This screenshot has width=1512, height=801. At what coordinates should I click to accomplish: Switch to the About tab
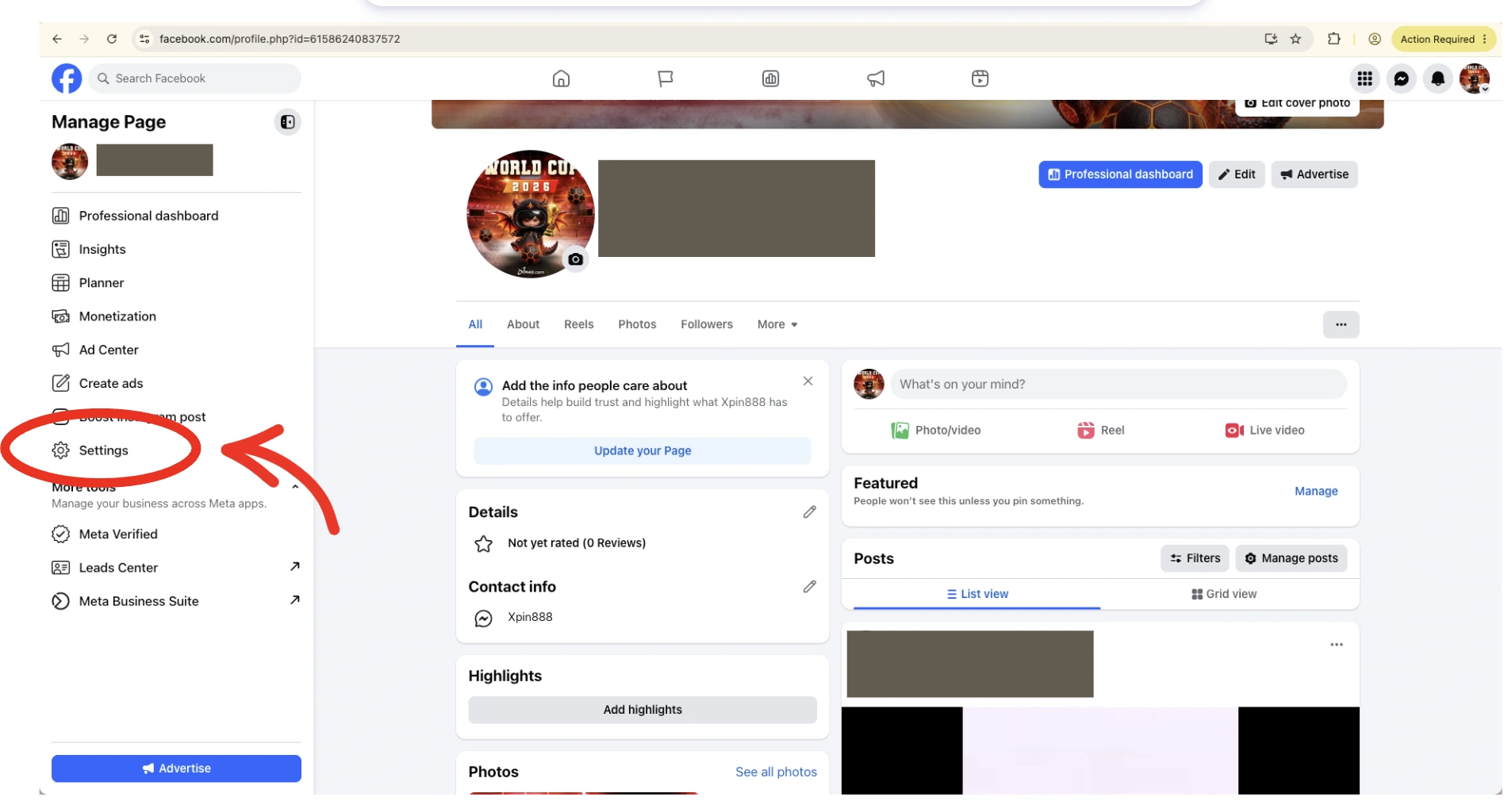[523, 324]
